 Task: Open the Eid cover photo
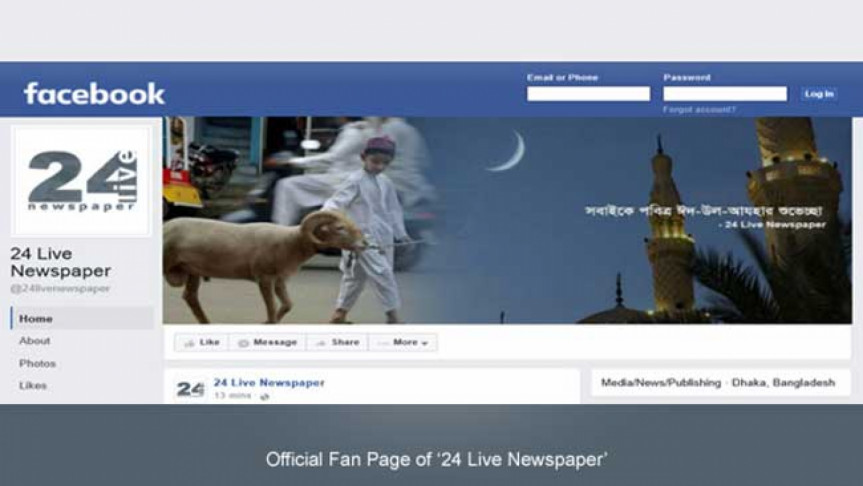coord(507,220)
